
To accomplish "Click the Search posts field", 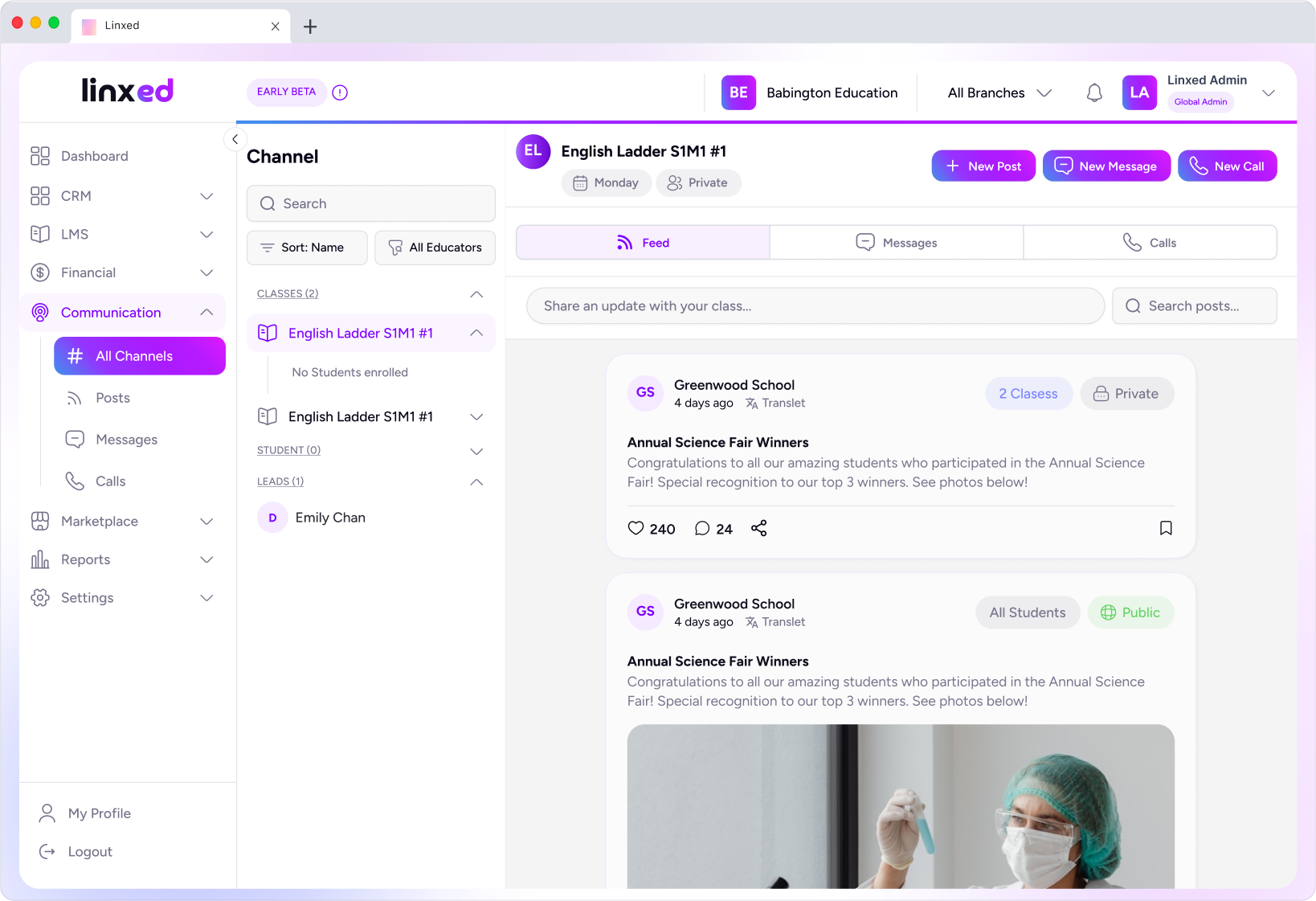I will [x=1195, y=306].
